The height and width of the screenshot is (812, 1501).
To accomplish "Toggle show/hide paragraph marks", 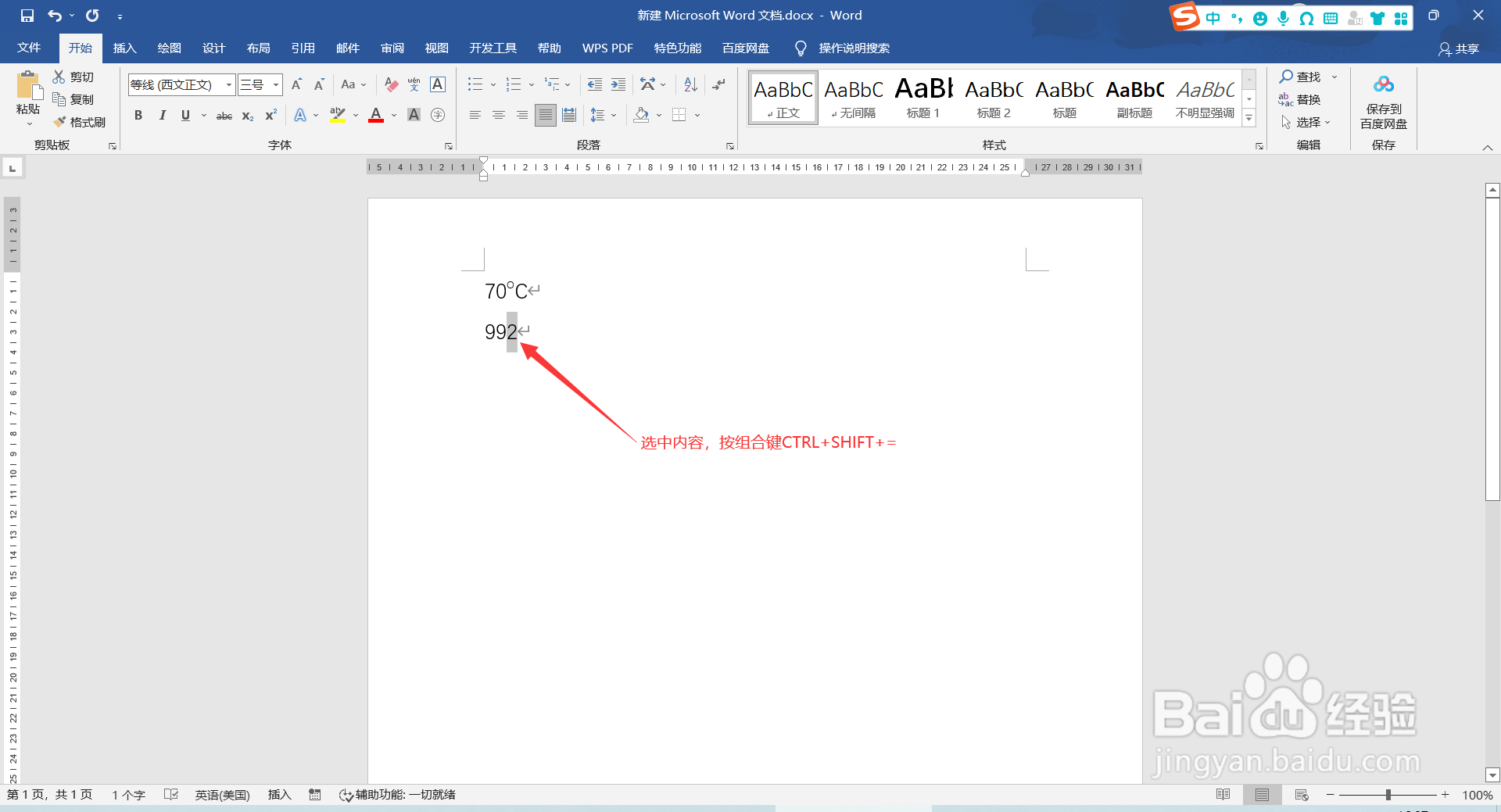I will (719, 84).
